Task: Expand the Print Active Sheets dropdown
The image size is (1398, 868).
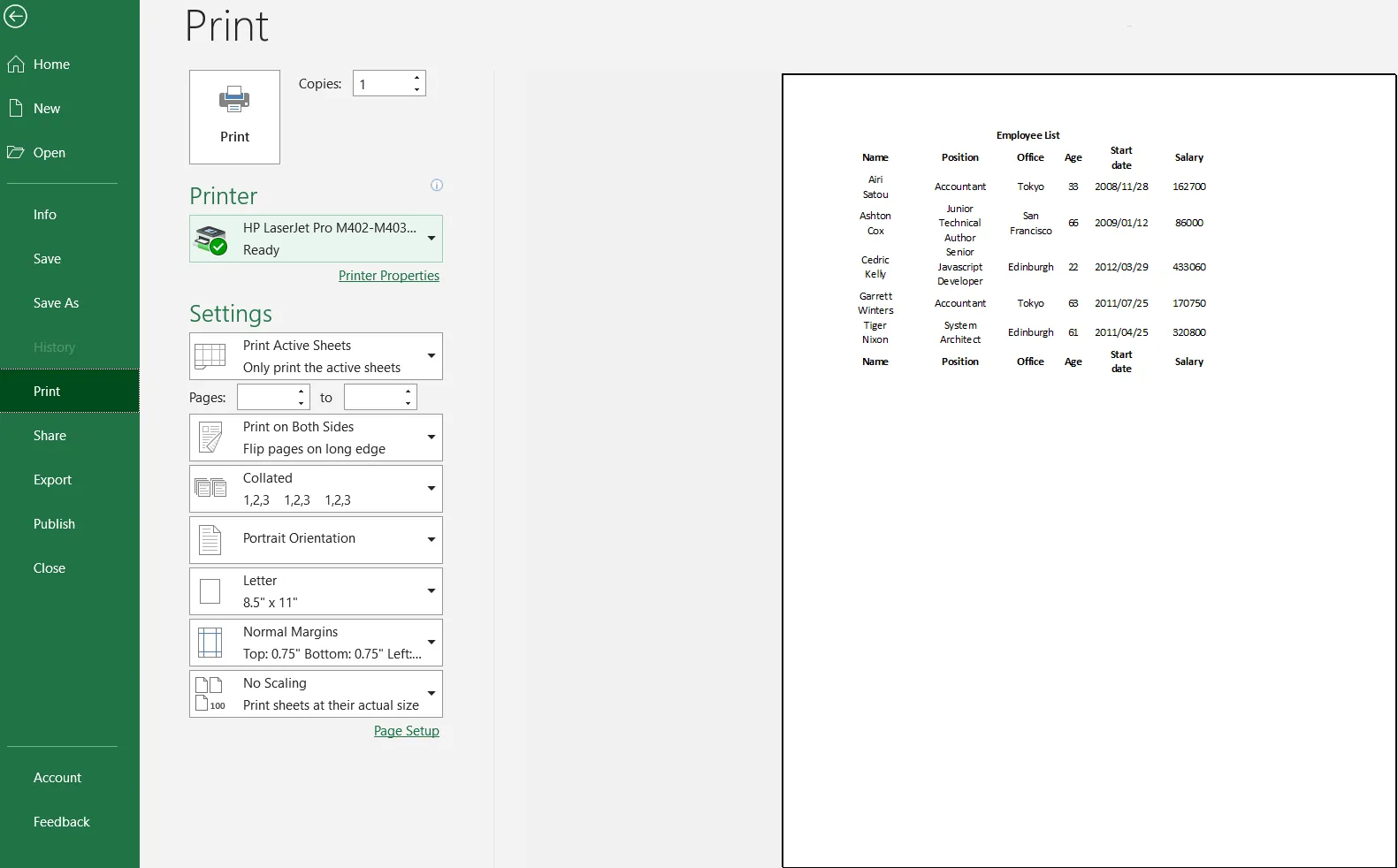Action: click(432, 356)
